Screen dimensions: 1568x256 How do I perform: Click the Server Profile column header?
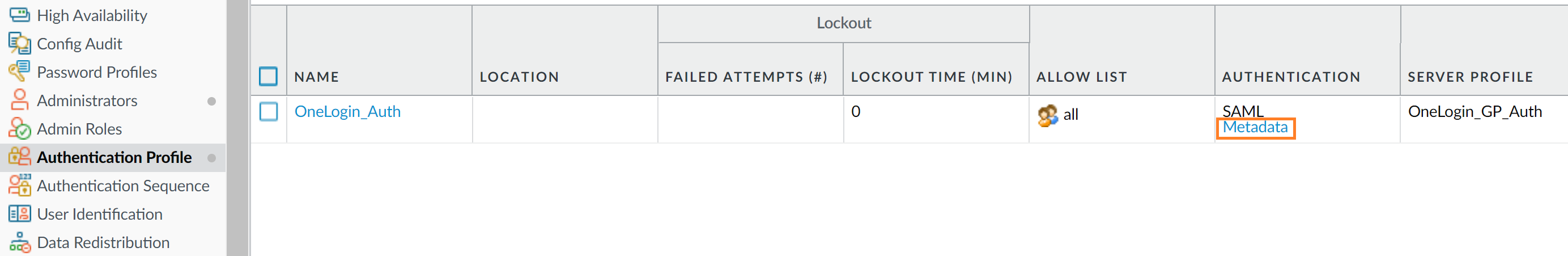[1470, 77]
